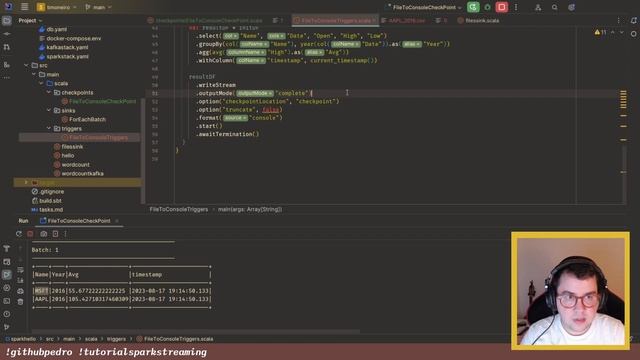Open the Project tool window icon

pyautogui.click(x=7, y=21)
